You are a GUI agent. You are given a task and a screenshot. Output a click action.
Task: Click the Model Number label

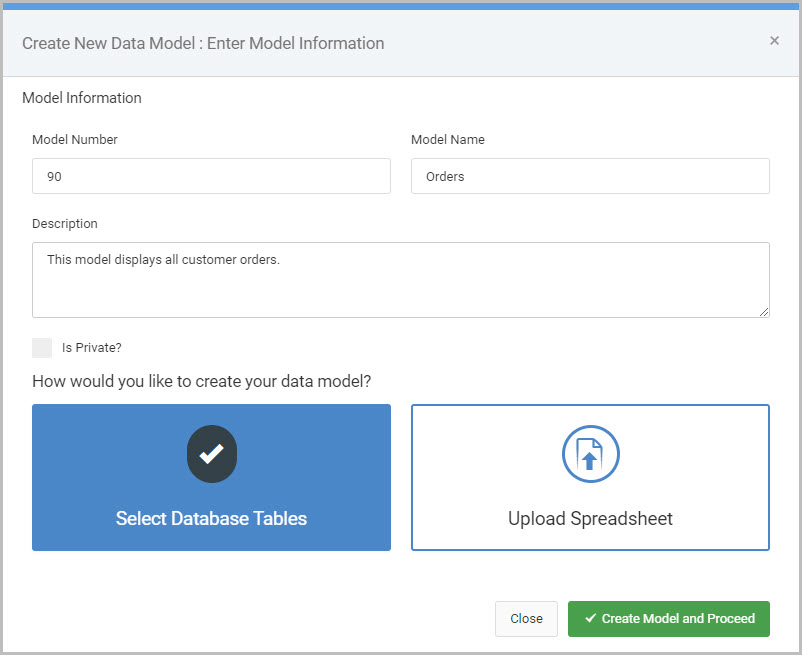[75, 140]
